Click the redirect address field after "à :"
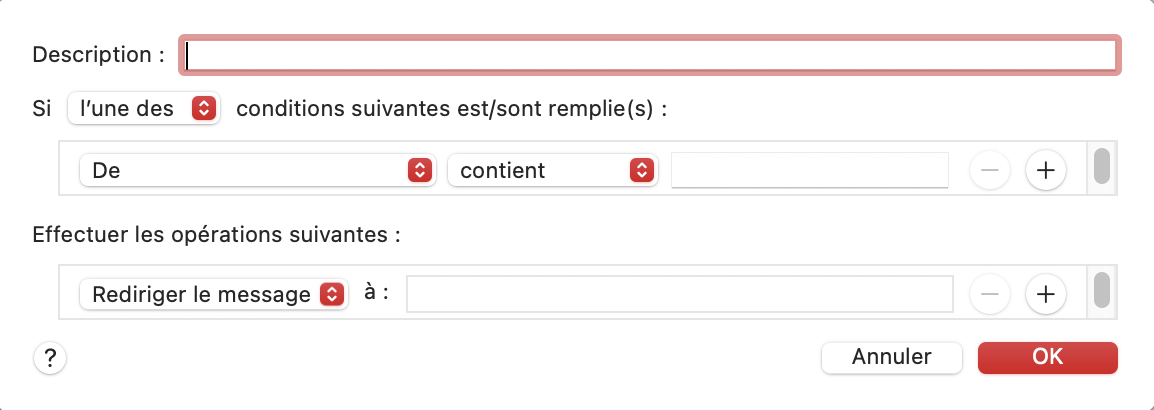 coord(679,294)
